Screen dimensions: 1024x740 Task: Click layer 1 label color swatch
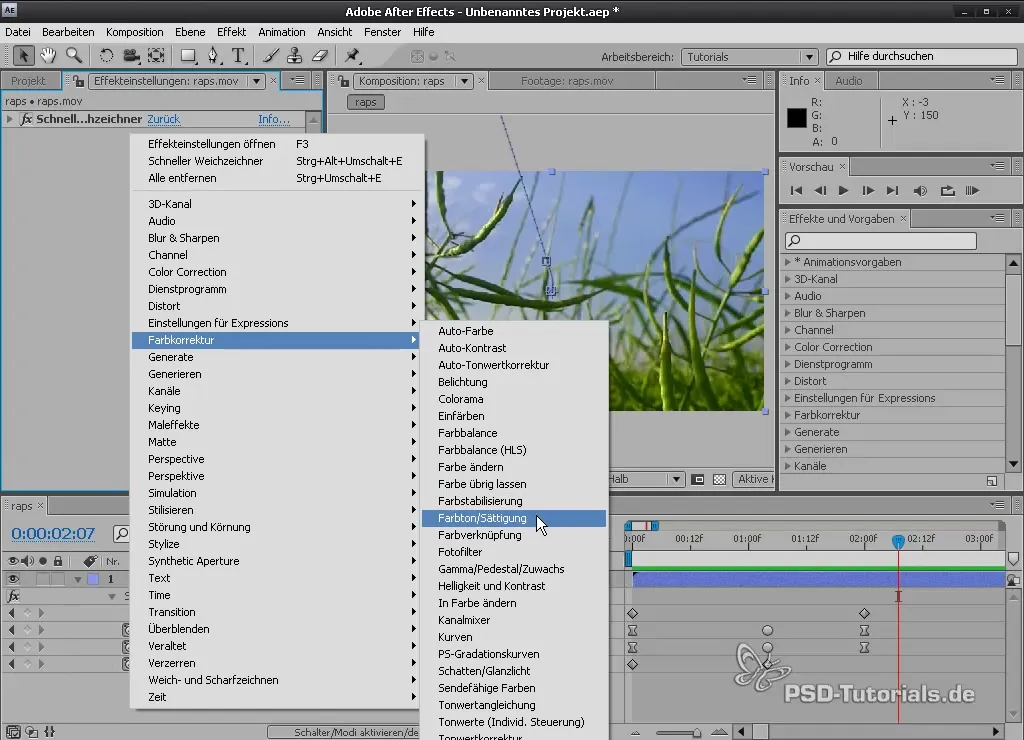click(x=93, y=579)
